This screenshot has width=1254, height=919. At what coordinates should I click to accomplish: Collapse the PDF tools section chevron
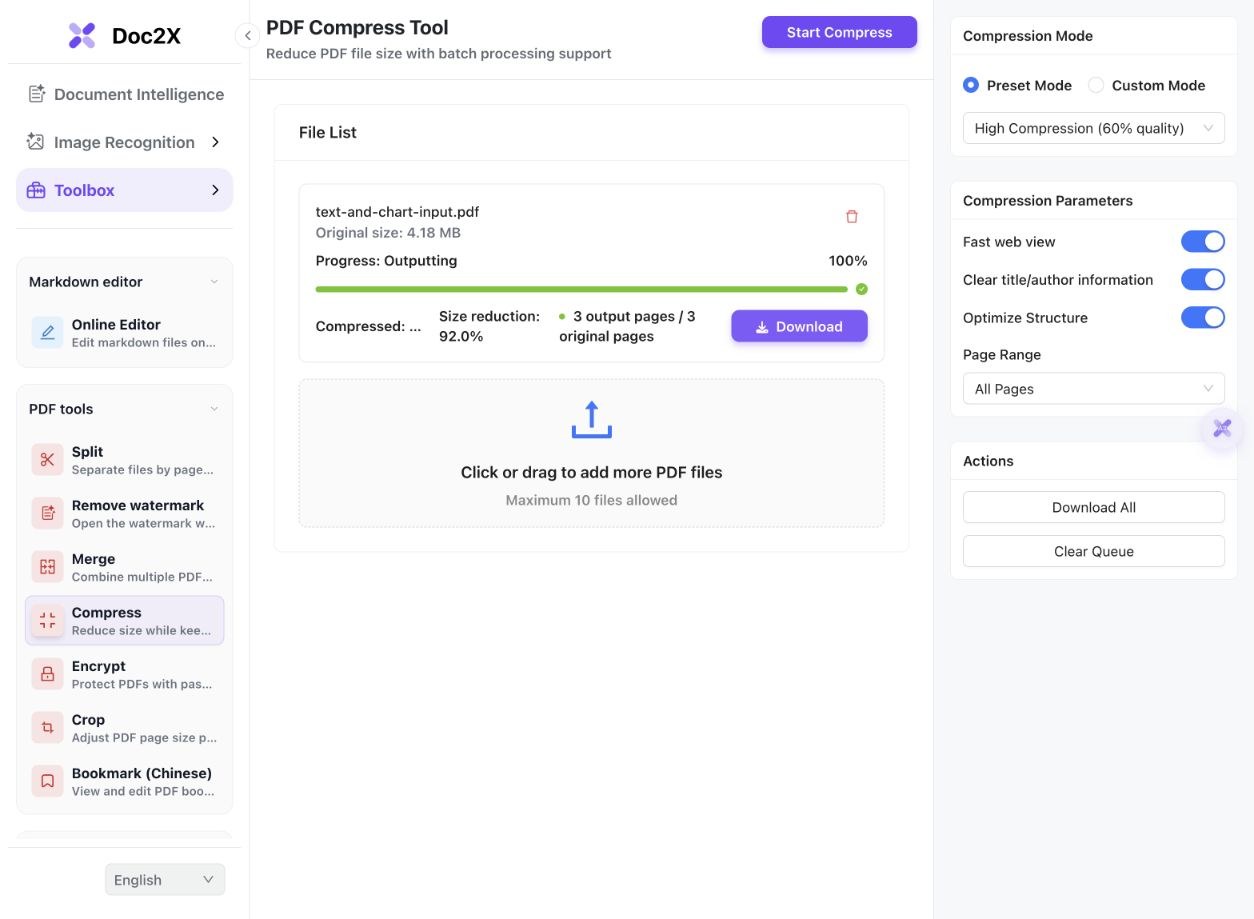point(214,409)
